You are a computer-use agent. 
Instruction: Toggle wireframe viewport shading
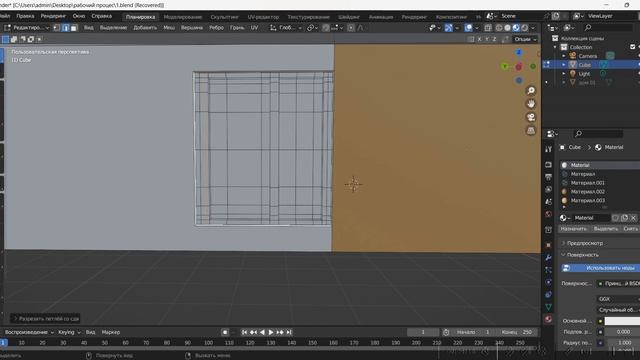499,28
